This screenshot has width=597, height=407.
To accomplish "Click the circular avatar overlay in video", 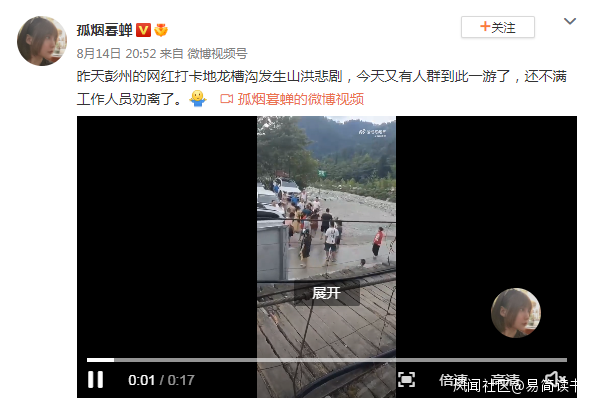I will 516,313.
